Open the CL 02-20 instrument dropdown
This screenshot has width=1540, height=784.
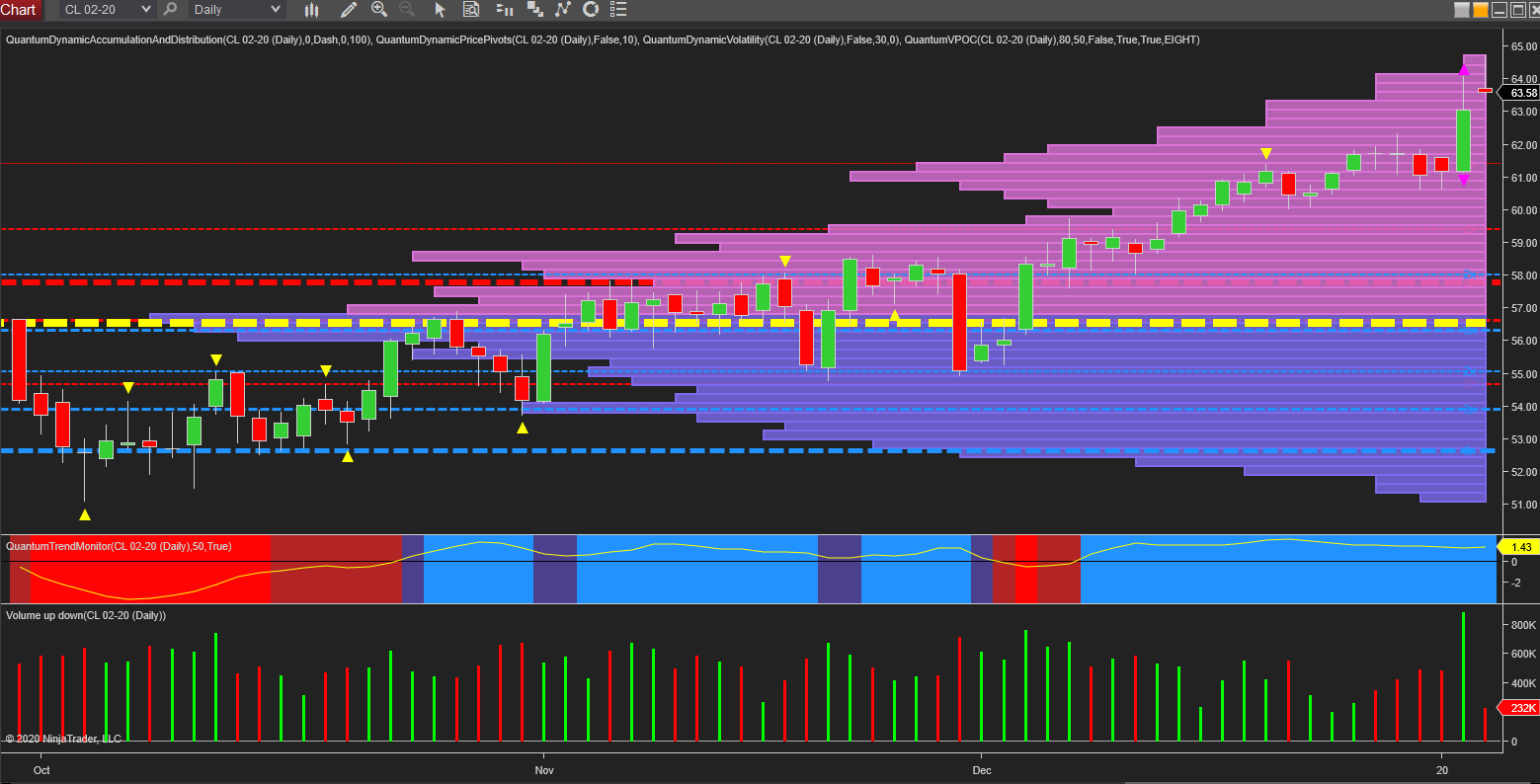pos(107,10)
